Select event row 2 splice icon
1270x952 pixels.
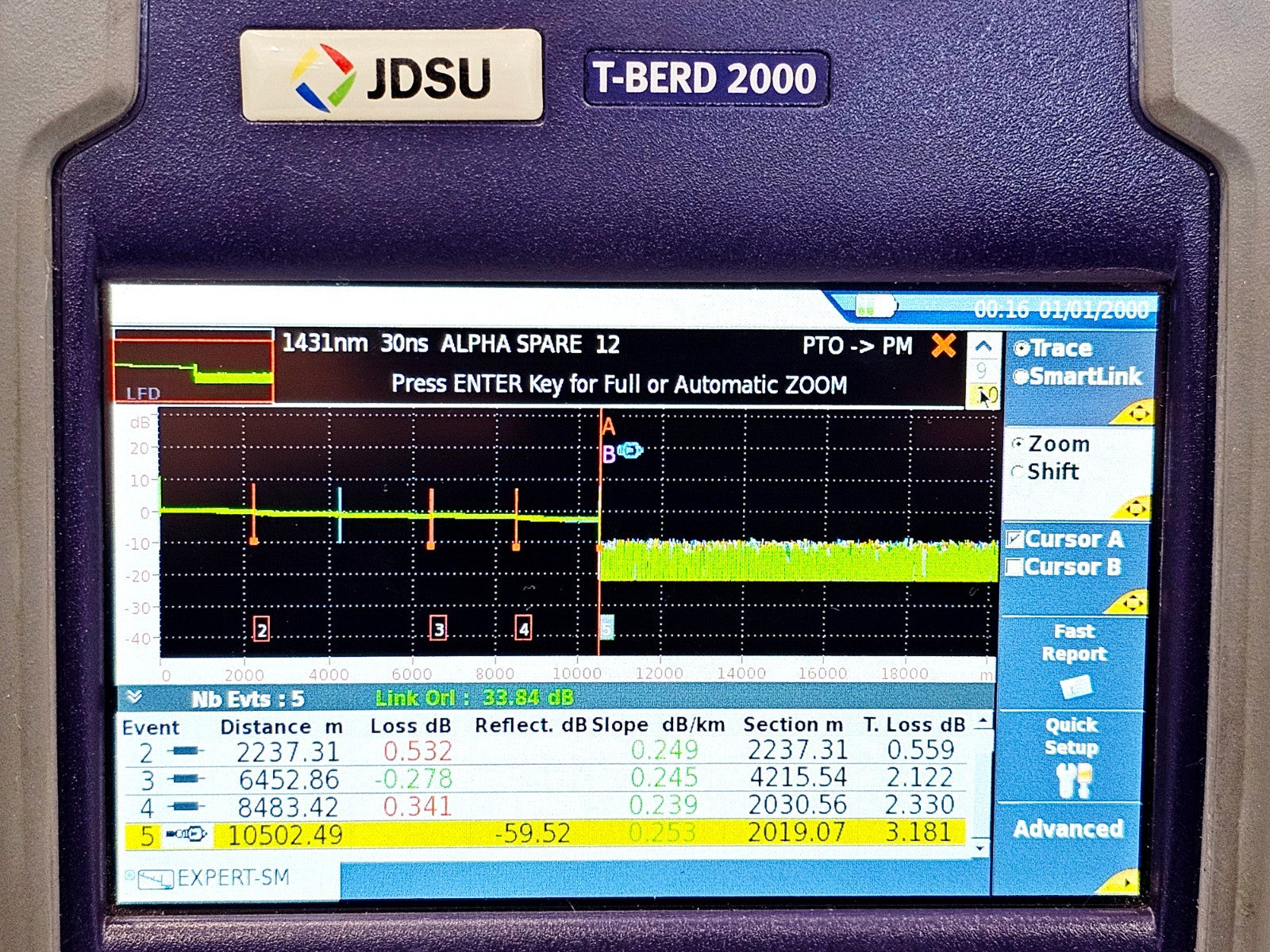[x=187, y=751]
